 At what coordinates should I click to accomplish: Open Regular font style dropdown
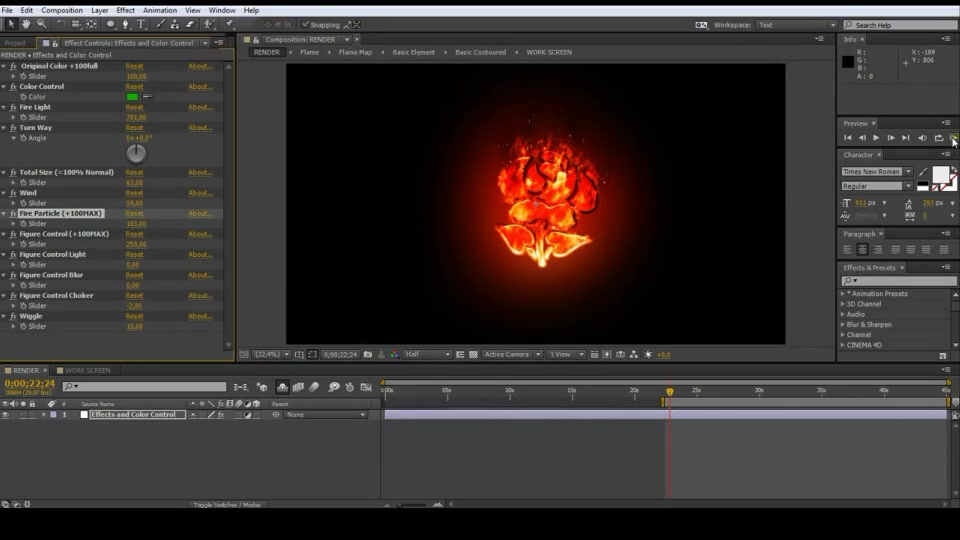click(x=877, y=186)
